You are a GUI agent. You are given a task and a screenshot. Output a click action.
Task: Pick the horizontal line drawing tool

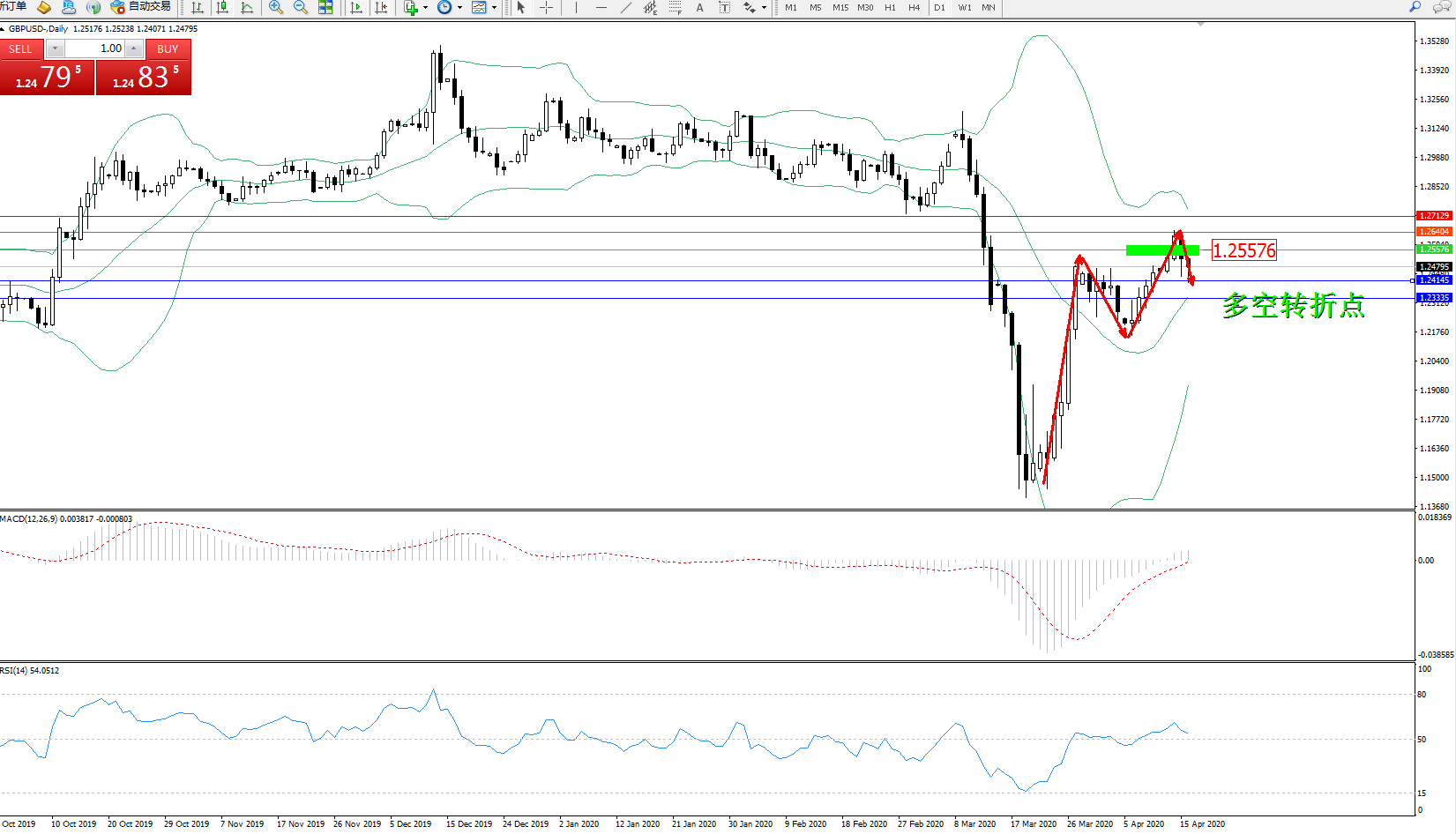tap(601, 8)
